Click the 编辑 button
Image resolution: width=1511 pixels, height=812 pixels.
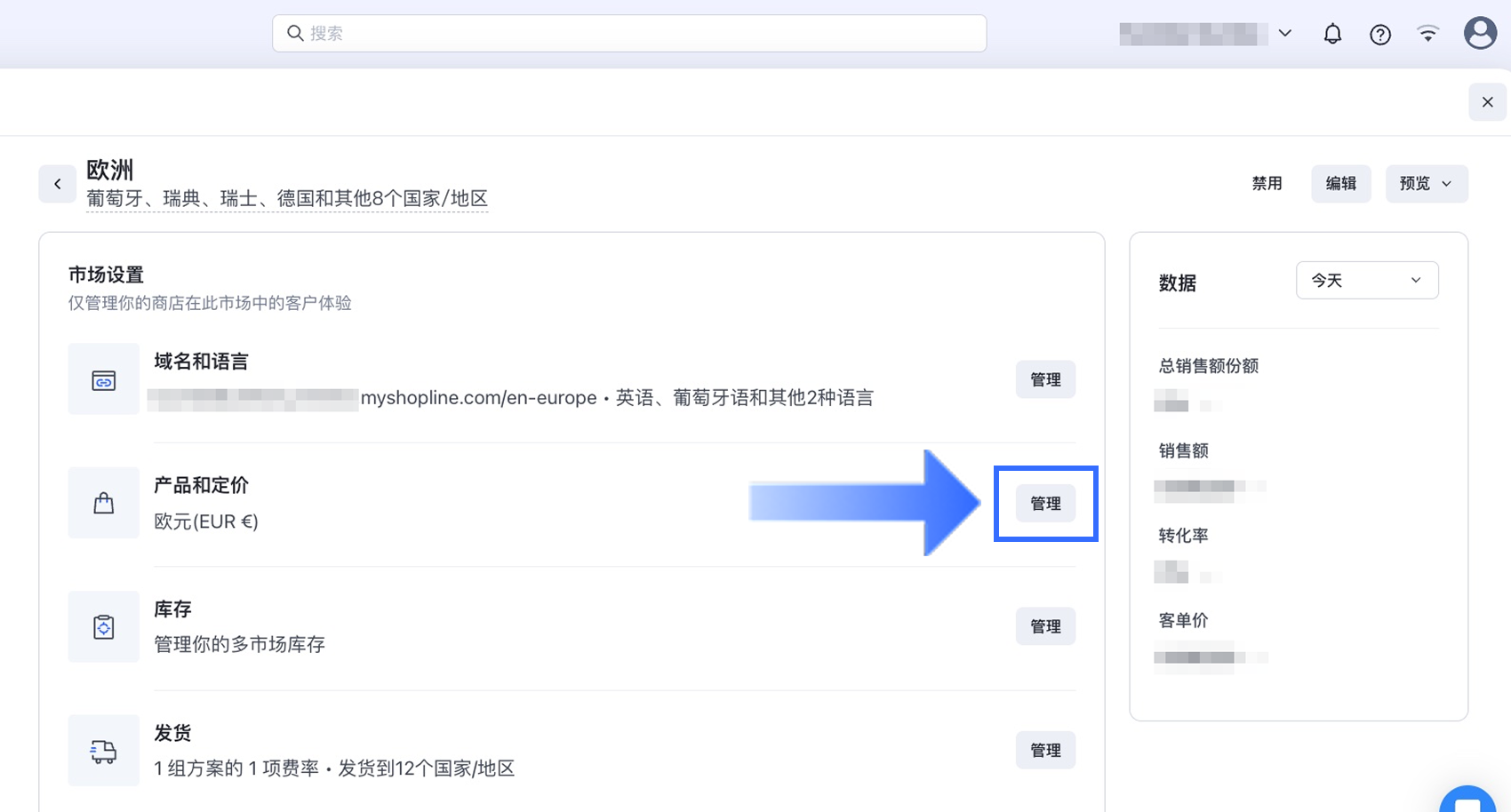1340,184
